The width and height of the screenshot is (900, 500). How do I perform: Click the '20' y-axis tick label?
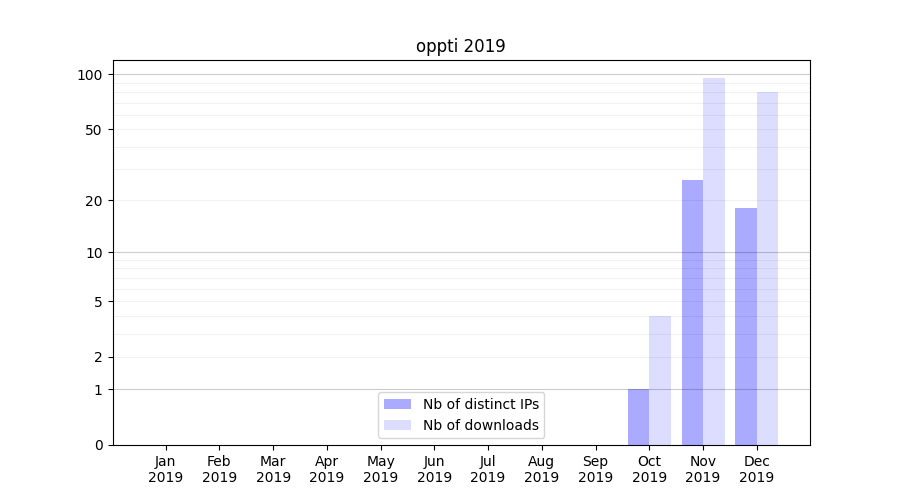[94, 201]
